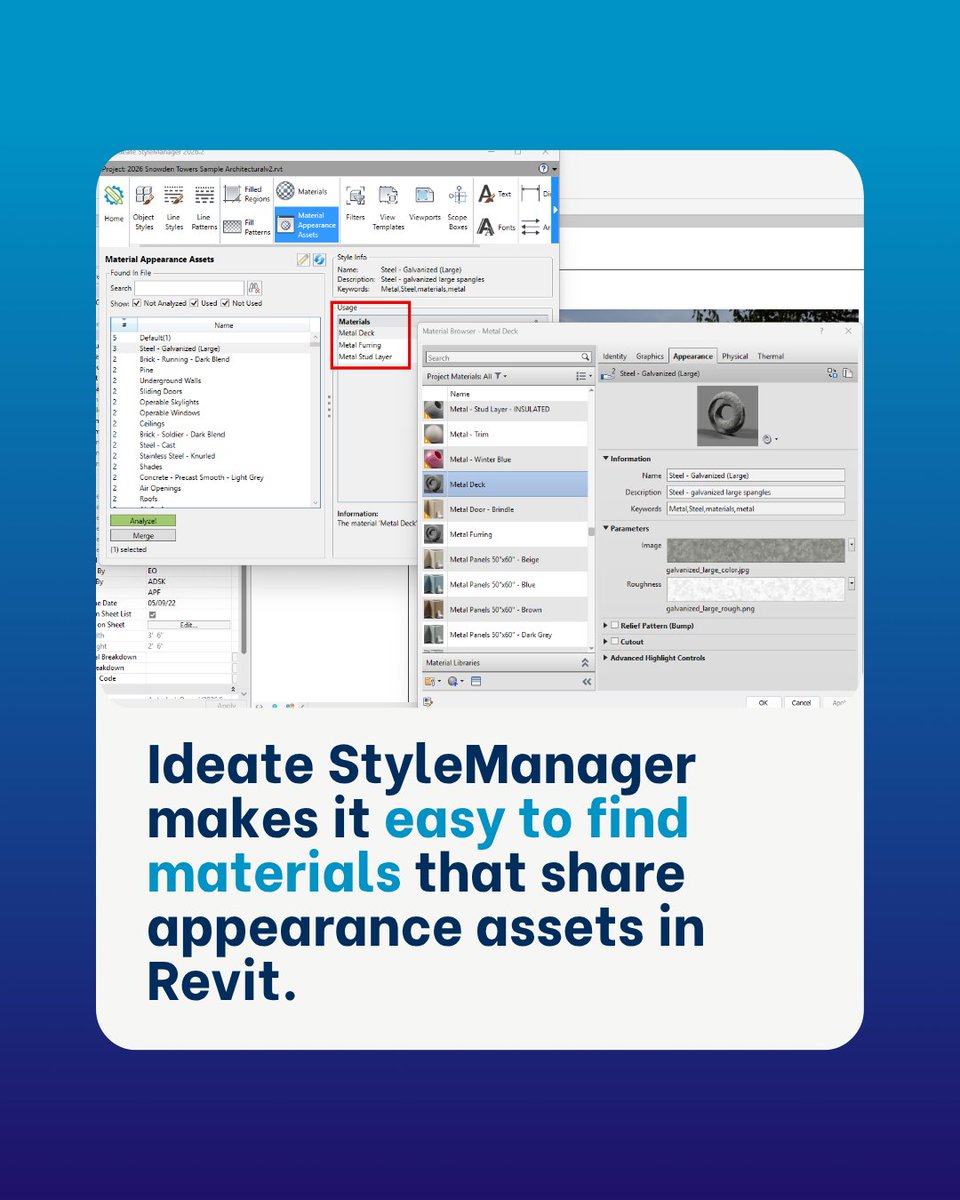
Task: Switch to the Thermal tab
Action: coord(771,356)
